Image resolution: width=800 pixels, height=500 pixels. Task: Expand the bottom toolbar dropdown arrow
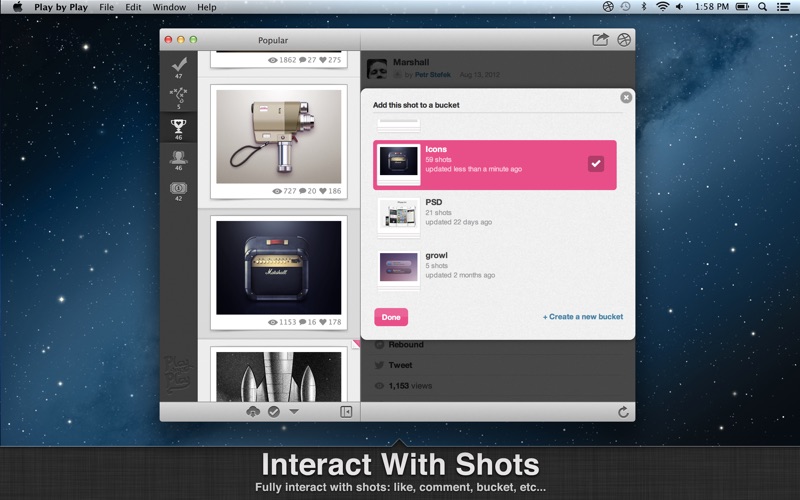pyautogui.click(x=294, y=412)
